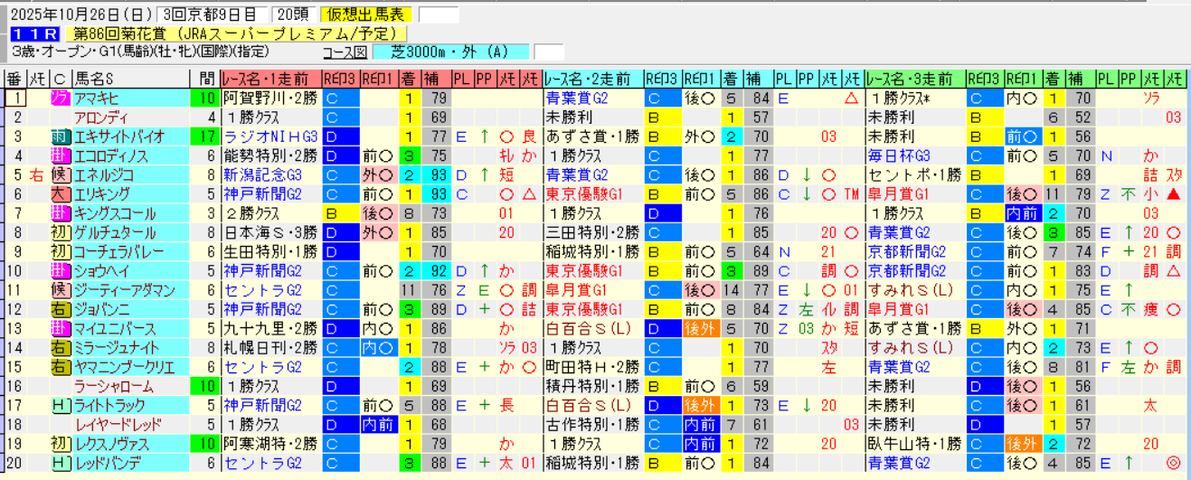1191x480 pixels.
Task: Click the H badge beside レッドバンデ
Action: [x=59, y=462]
